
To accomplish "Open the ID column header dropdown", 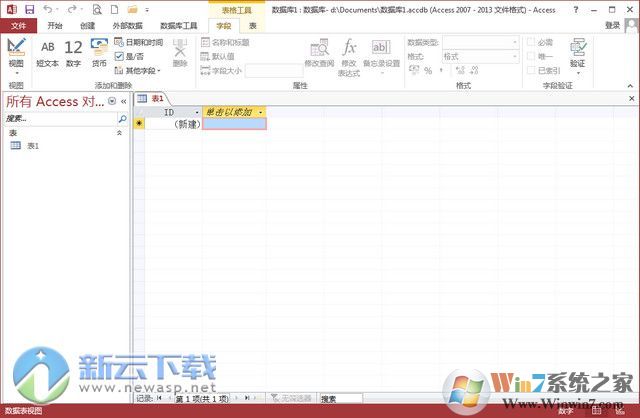I will coord(197,112).
